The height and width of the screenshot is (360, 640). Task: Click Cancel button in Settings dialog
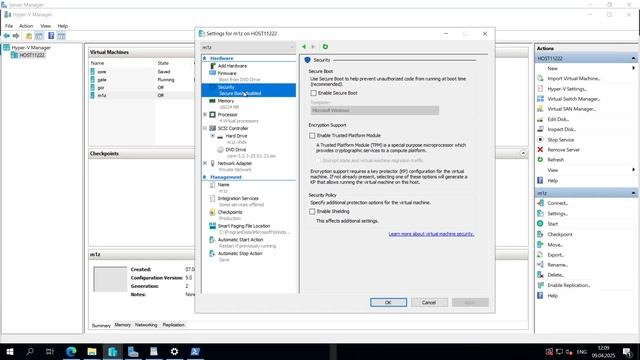tap(429, 303)
